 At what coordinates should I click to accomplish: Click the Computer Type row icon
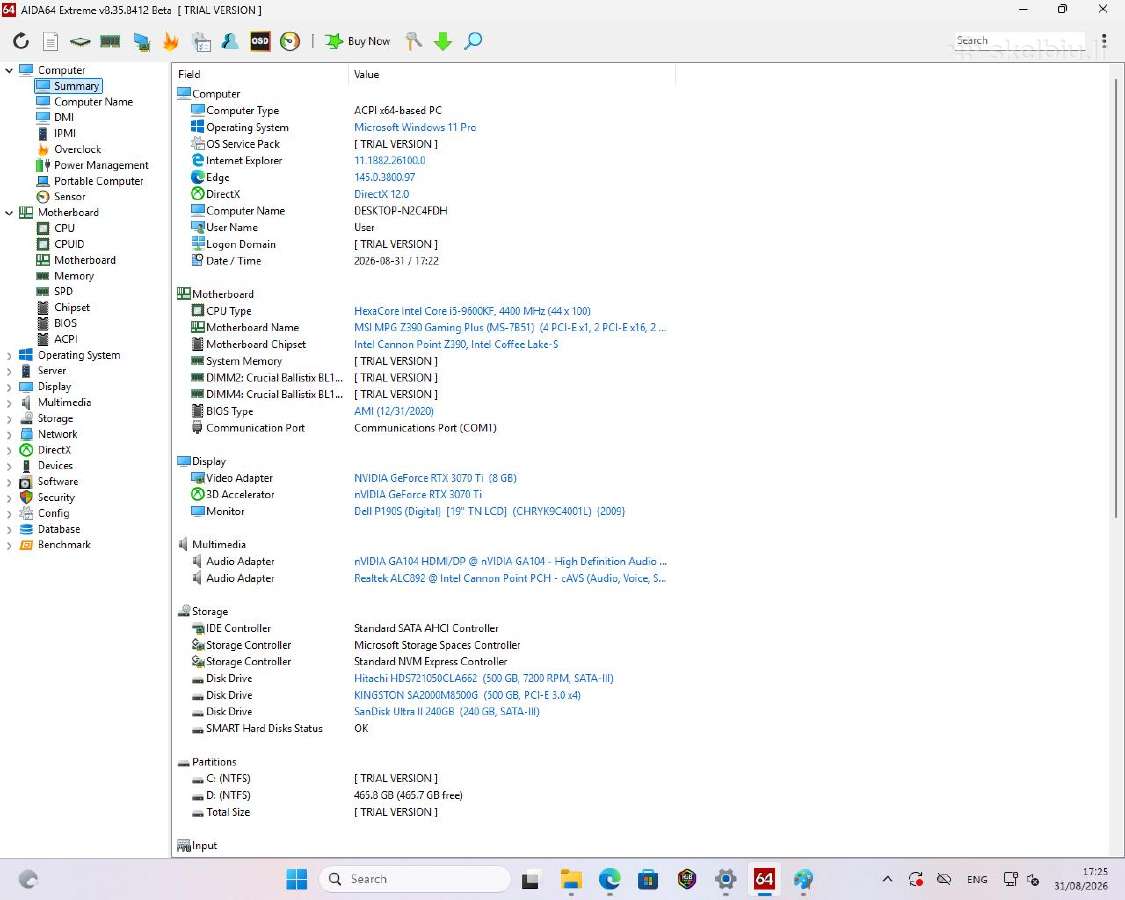click(198, 110)
